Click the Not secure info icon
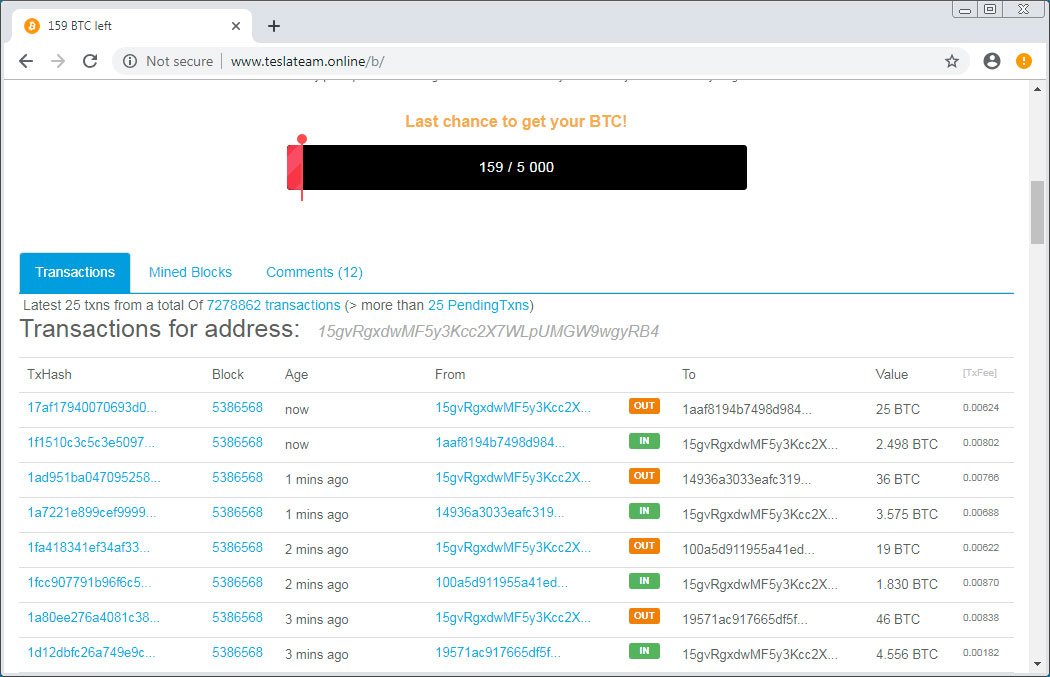Viewport: 1050px width, 677px height. click(x=130, y=61)
